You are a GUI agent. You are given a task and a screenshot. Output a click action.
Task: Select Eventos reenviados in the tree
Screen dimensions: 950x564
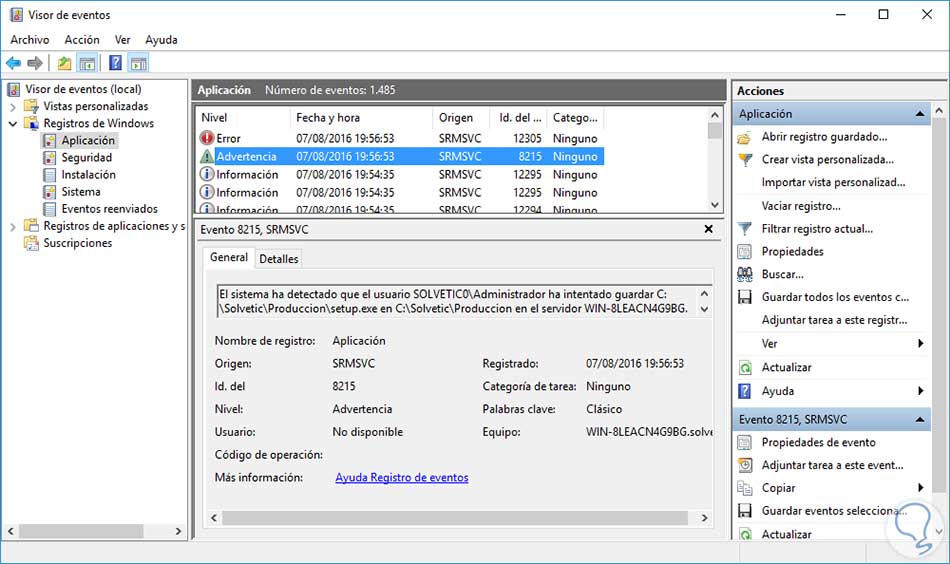[x=109, y=209]
